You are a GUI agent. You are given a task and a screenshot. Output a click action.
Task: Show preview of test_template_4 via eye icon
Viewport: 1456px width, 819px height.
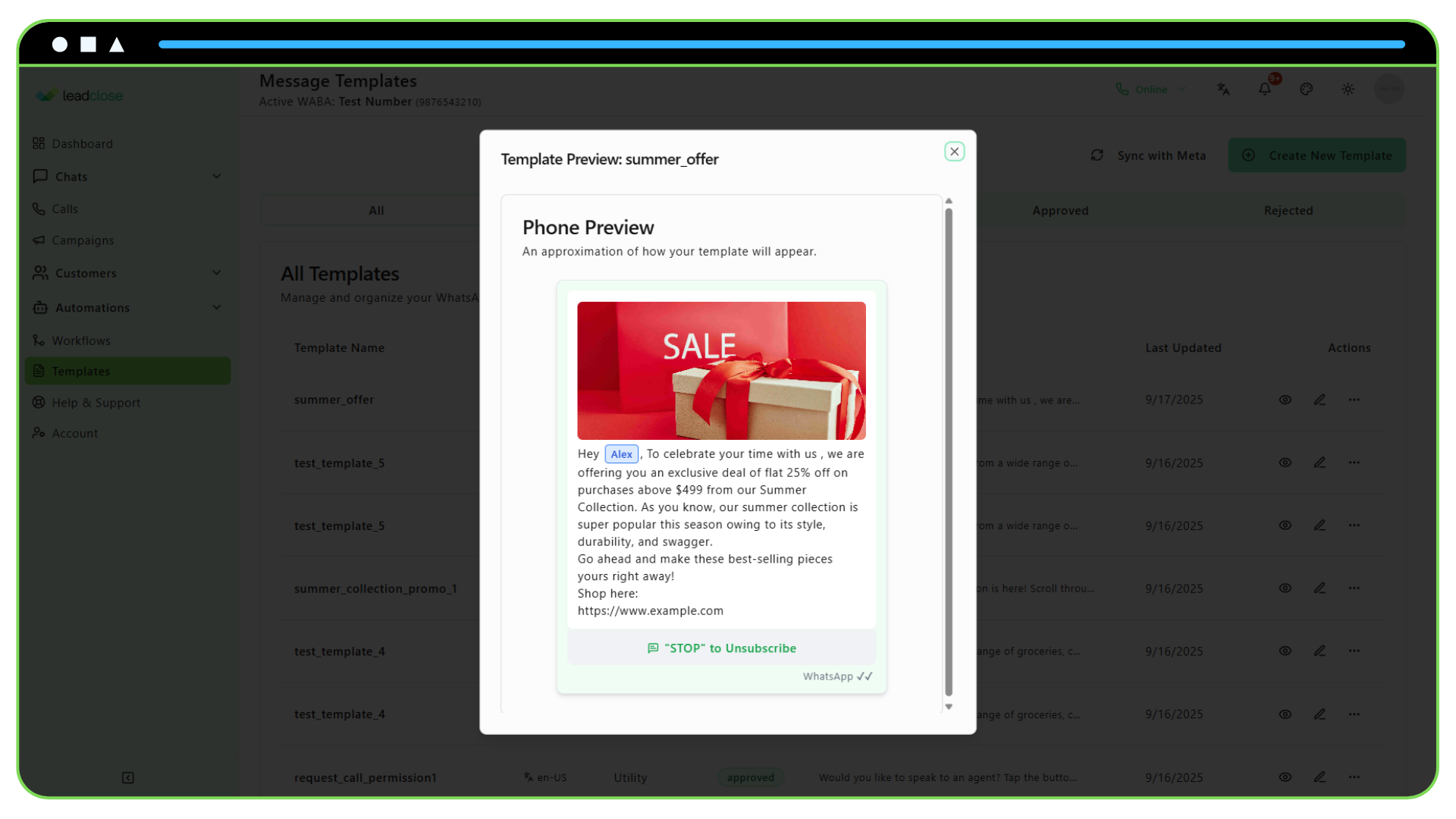[x=1285, y=651]
